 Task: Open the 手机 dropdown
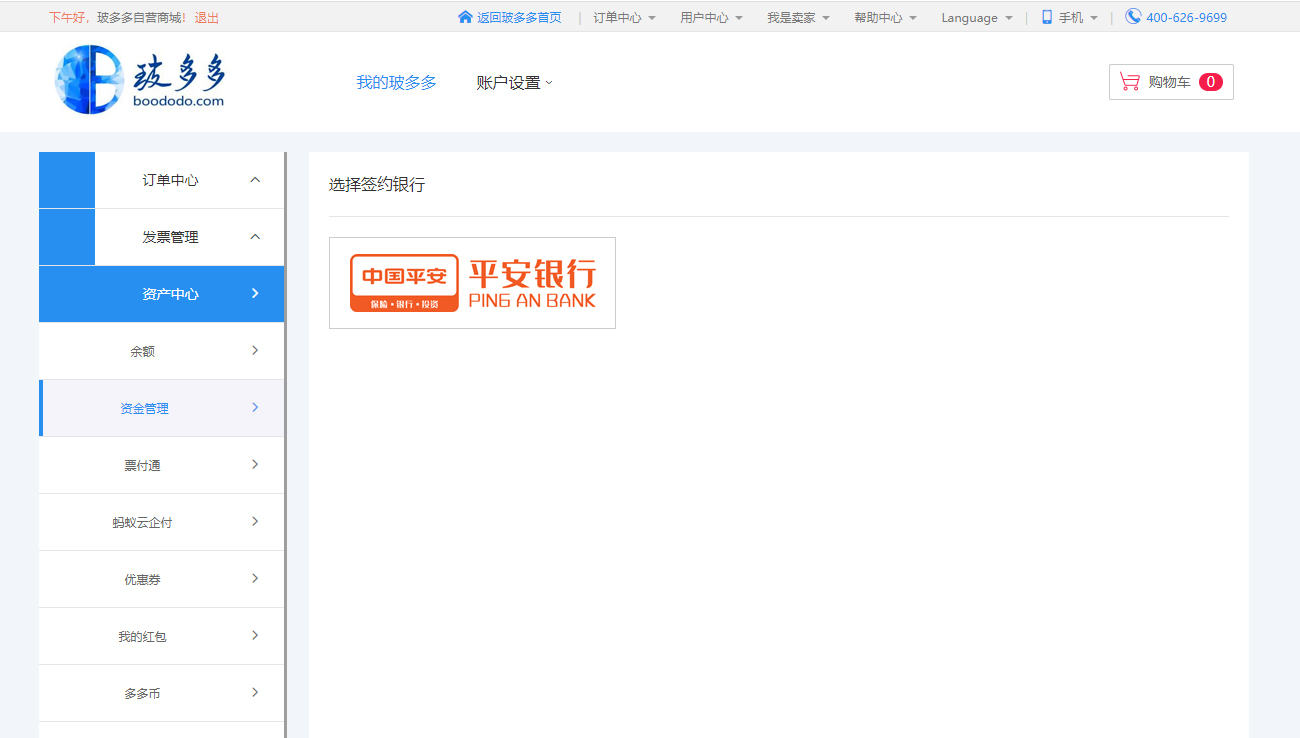pos(1078,18)
